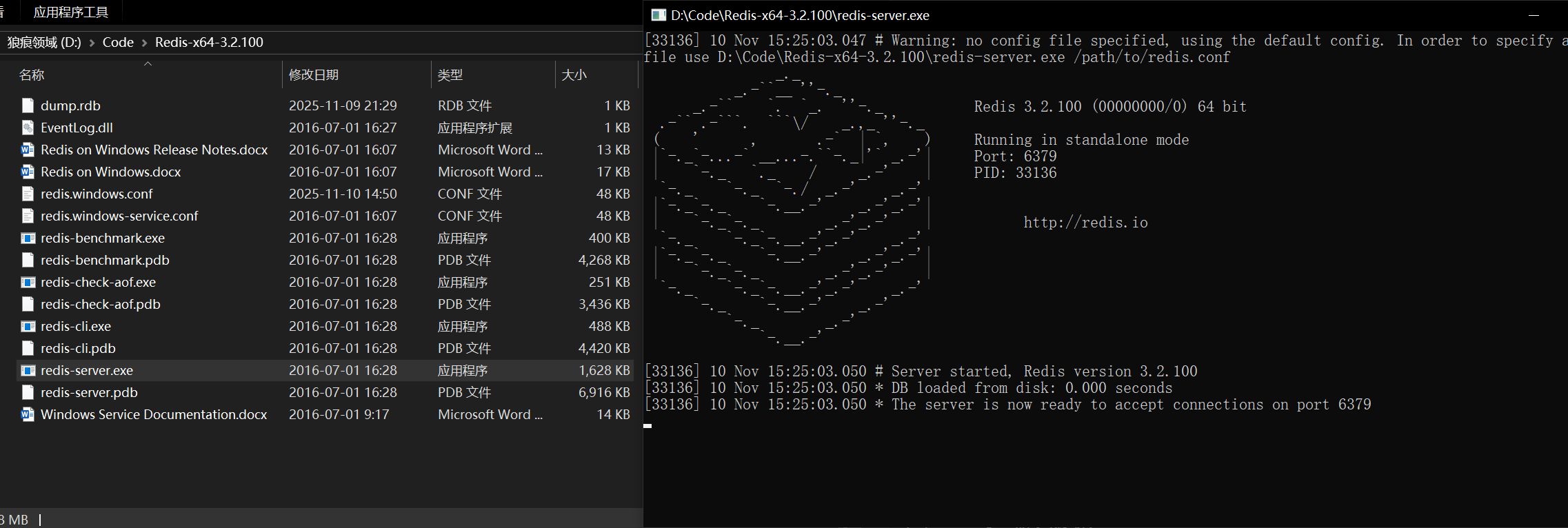Sort files by 修改日期 column header
Screen dimensions: 1568x528
[x=314, y=74]
